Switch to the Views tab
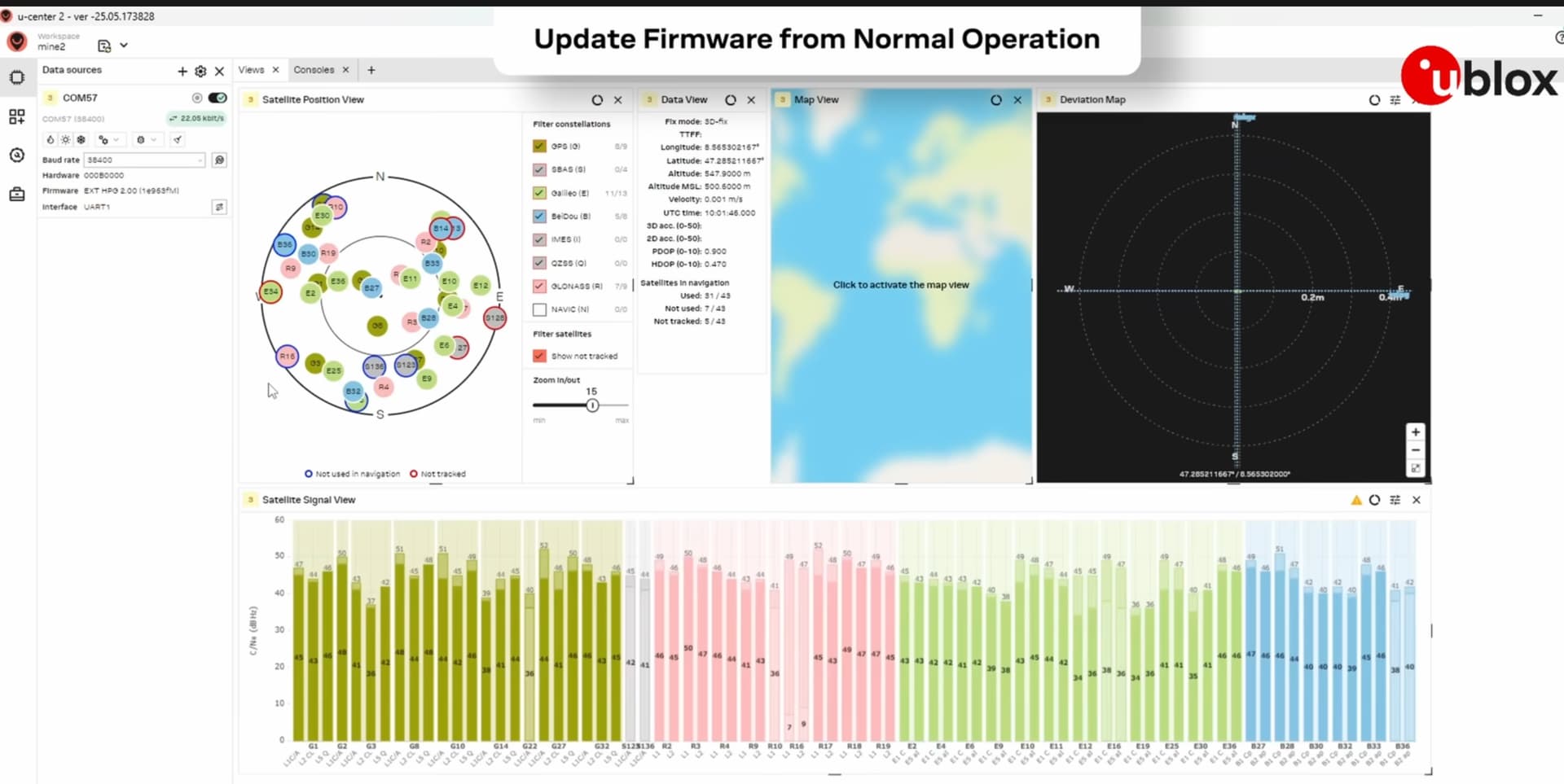Screen dimensions: 1564x784 (x=251, y=70)
